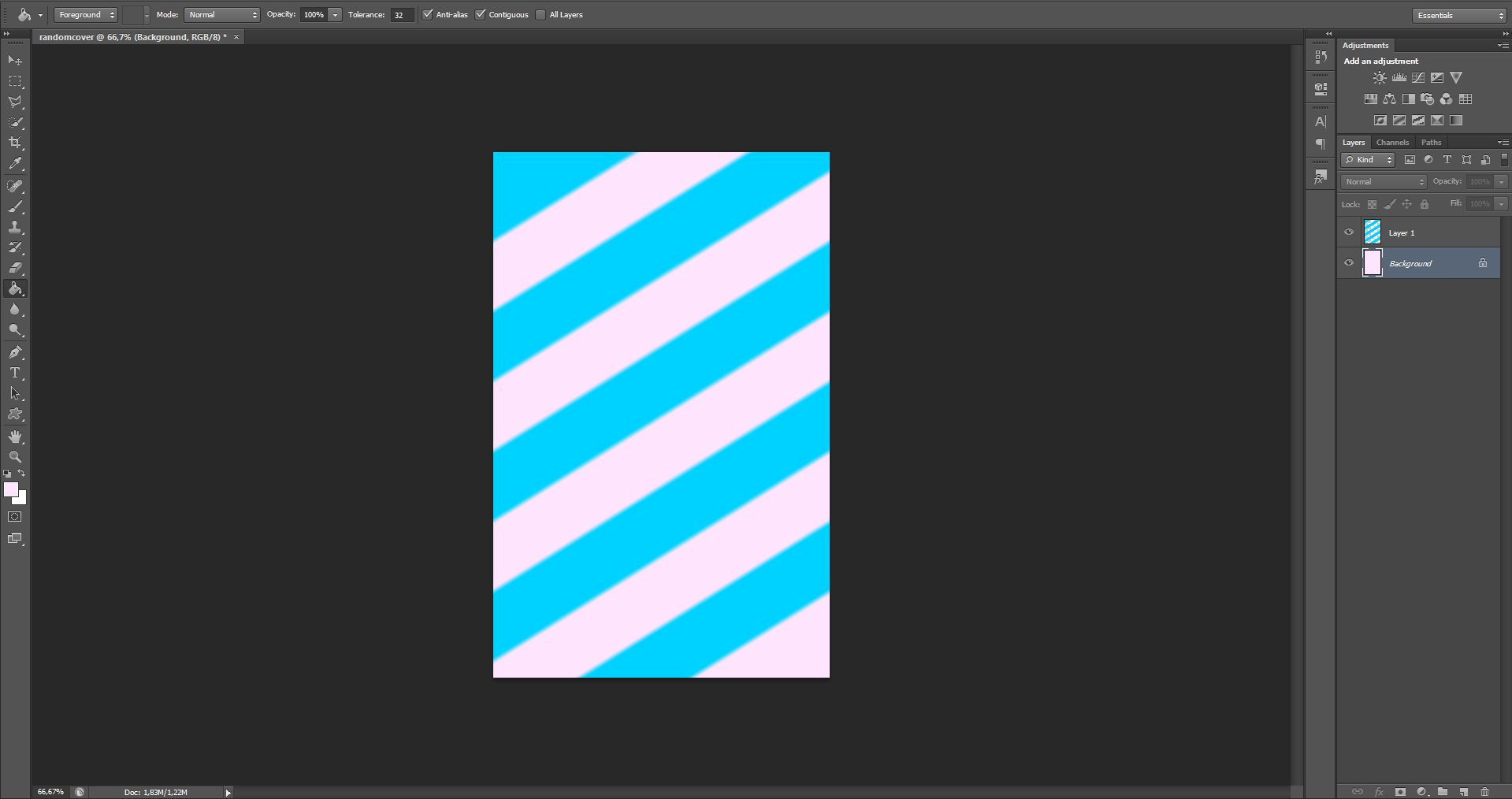The width and height of the screenshot is (1512, 799).
Task: Select the Horizontal Type tool
Action: (15, 373)
